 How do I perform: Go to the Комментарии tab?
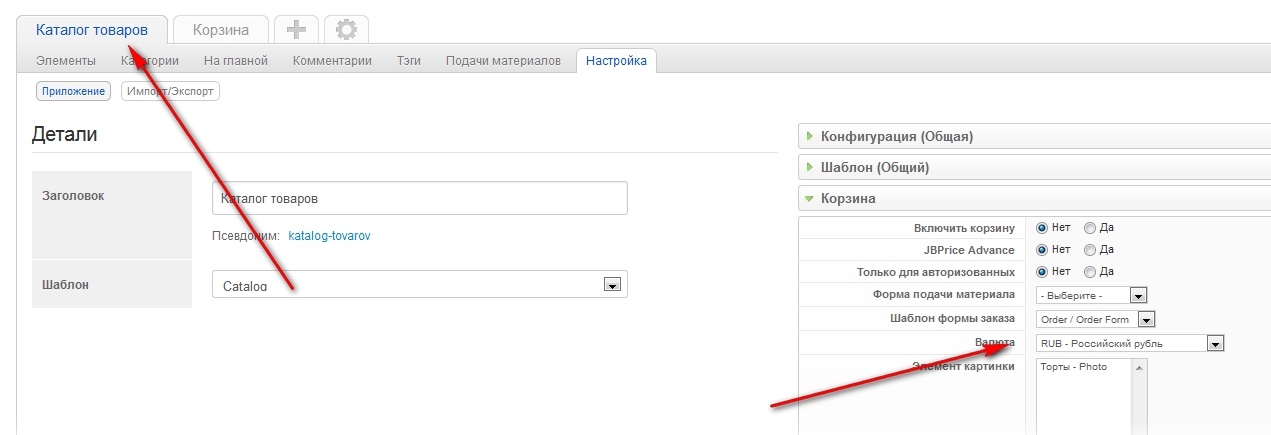[x=332, y=61]
